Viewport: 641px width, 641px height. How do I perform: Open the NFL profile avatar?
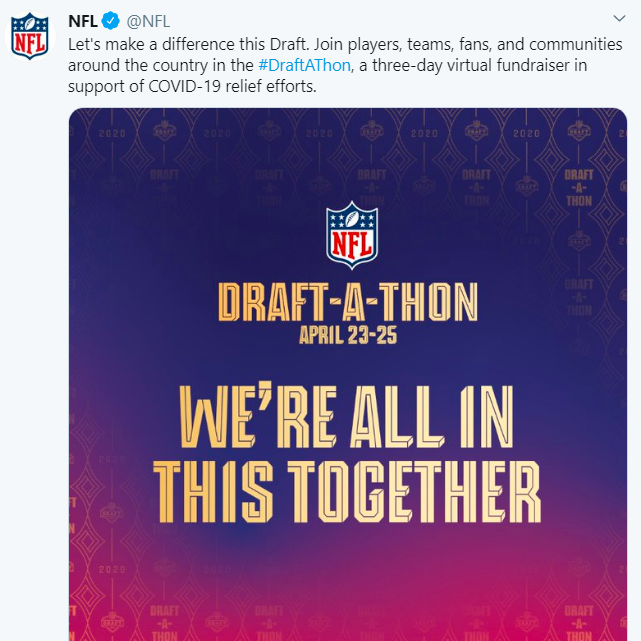29,38
